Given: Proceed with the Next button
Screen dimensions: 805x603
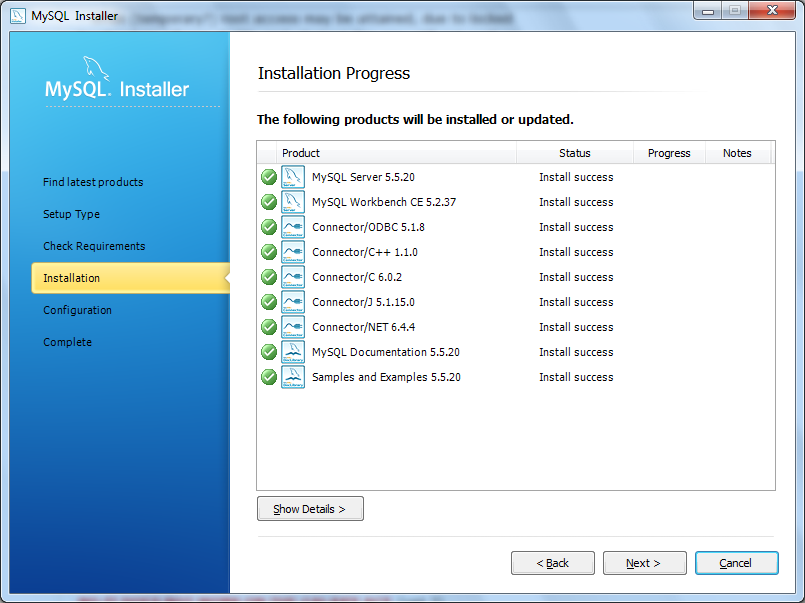Looking at the screenshot, I should coord(644,563).
